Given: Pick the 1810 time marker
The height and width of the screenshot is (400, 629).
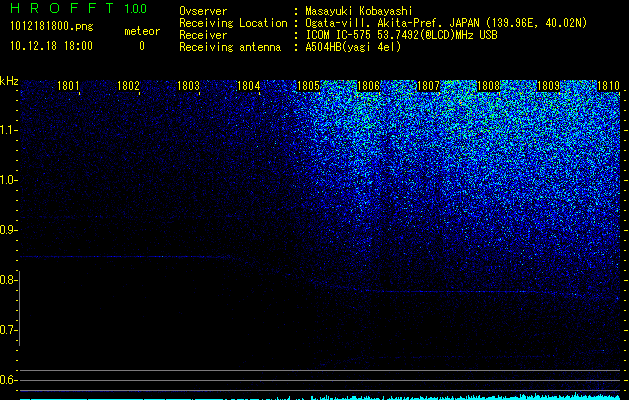Looking at the screenshot, I should pos(607,86).
